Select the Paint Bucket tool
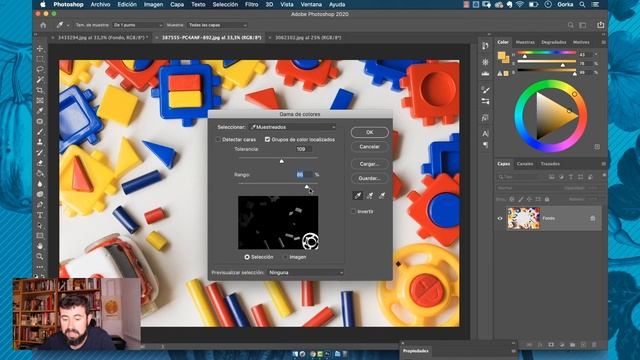Image resolution: width=640 pixels, height=360 pixels. [40, 173]
